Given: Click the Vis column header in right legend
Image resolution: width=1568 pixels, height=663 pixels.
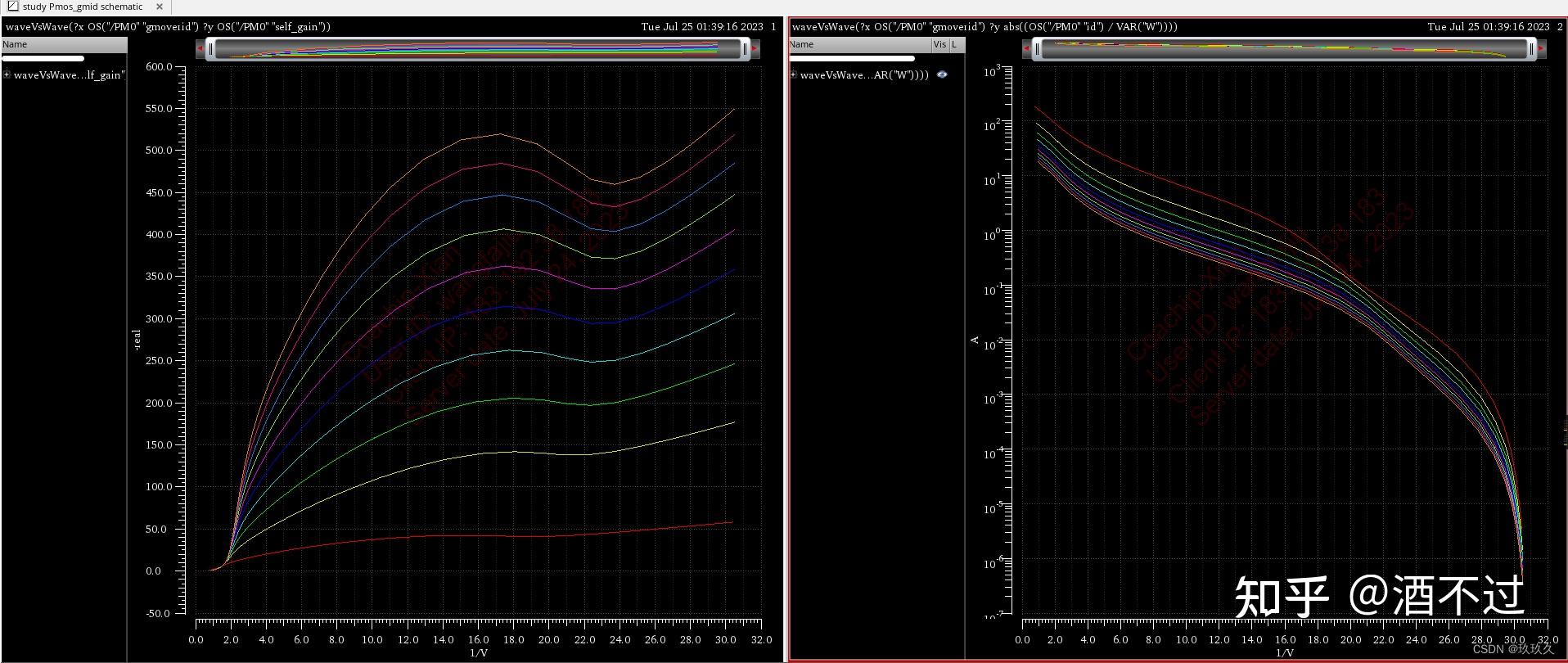Looking at the screenshot, I should coord(939,44).
